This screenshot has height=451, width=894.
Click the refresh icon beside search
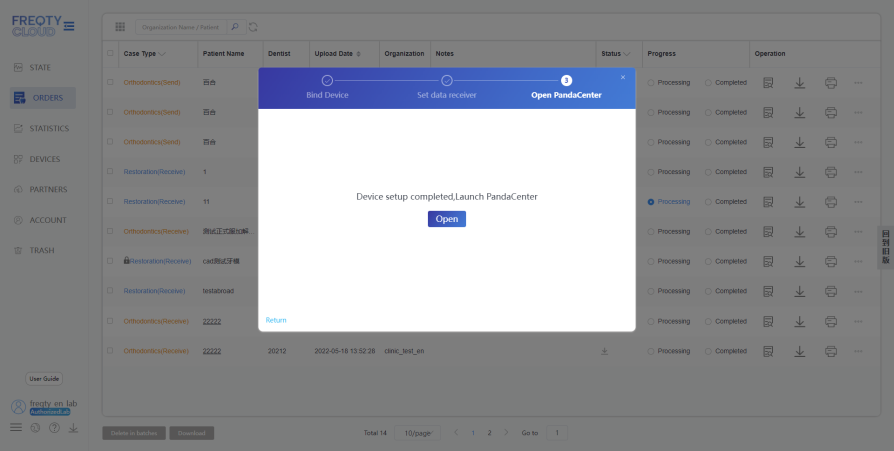click(x=253, y=27)
